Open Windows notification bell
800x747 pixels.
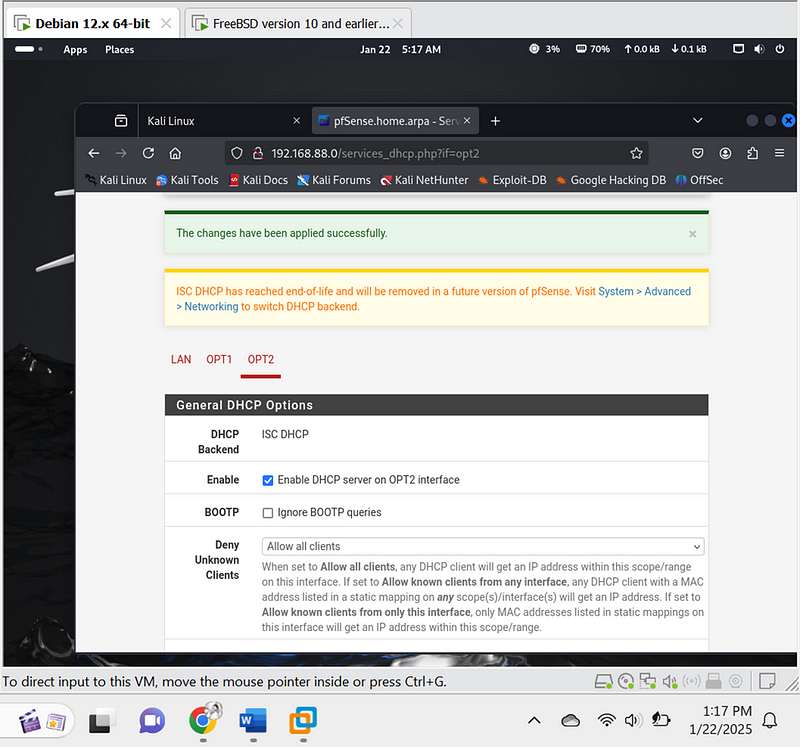tap(769, 720)
